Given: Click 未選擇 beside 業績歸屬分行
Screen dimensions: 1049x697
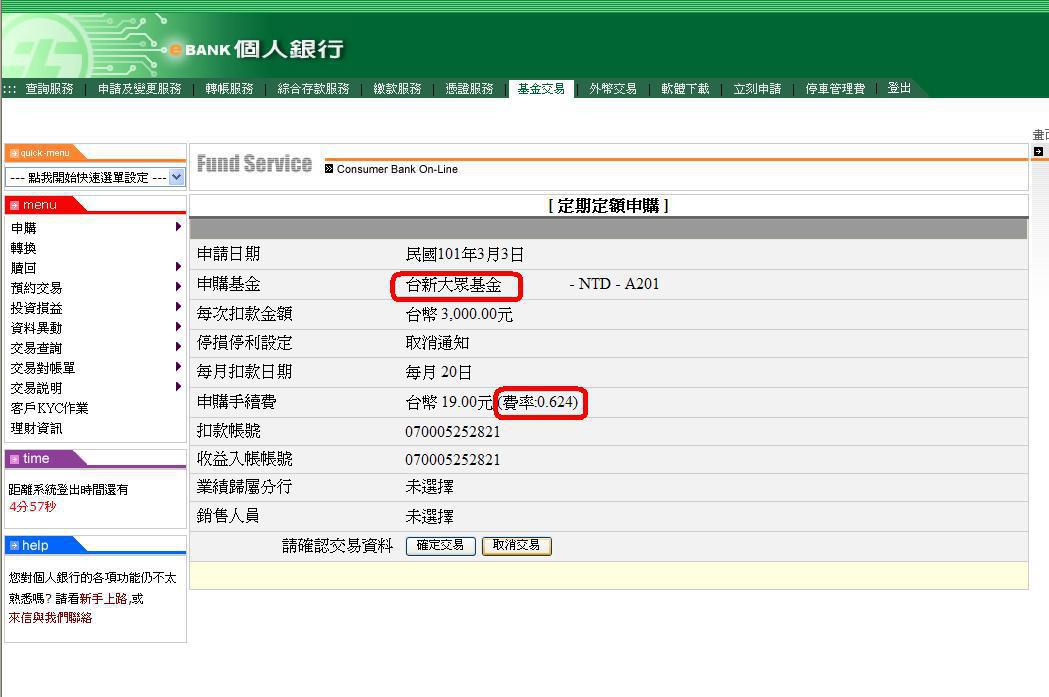Looking at the screenshot, I should 430,488.
